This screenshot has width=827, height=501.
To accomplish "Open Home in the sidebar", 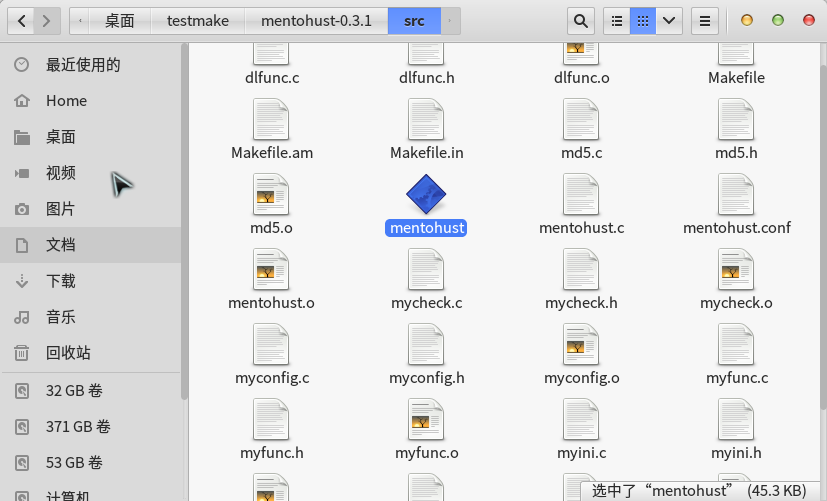I will 91,101.
